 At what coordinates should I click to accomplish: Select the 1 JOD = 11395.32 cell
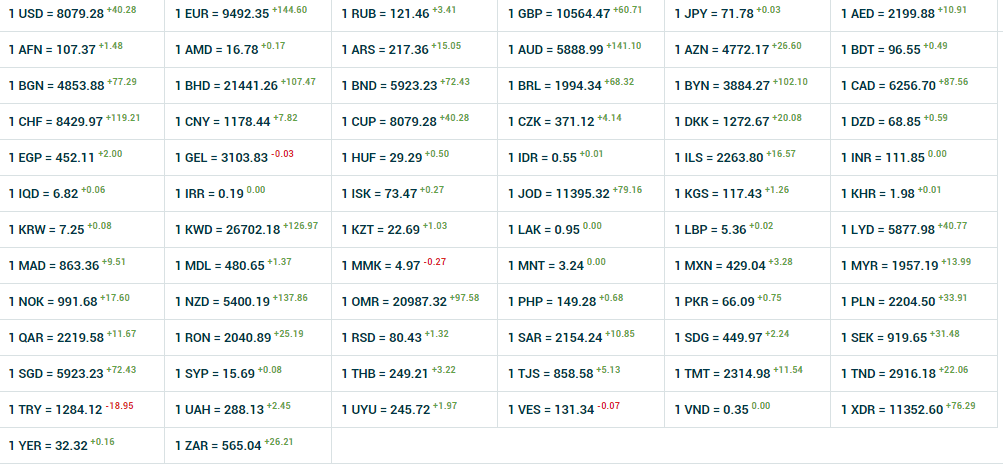560,194
